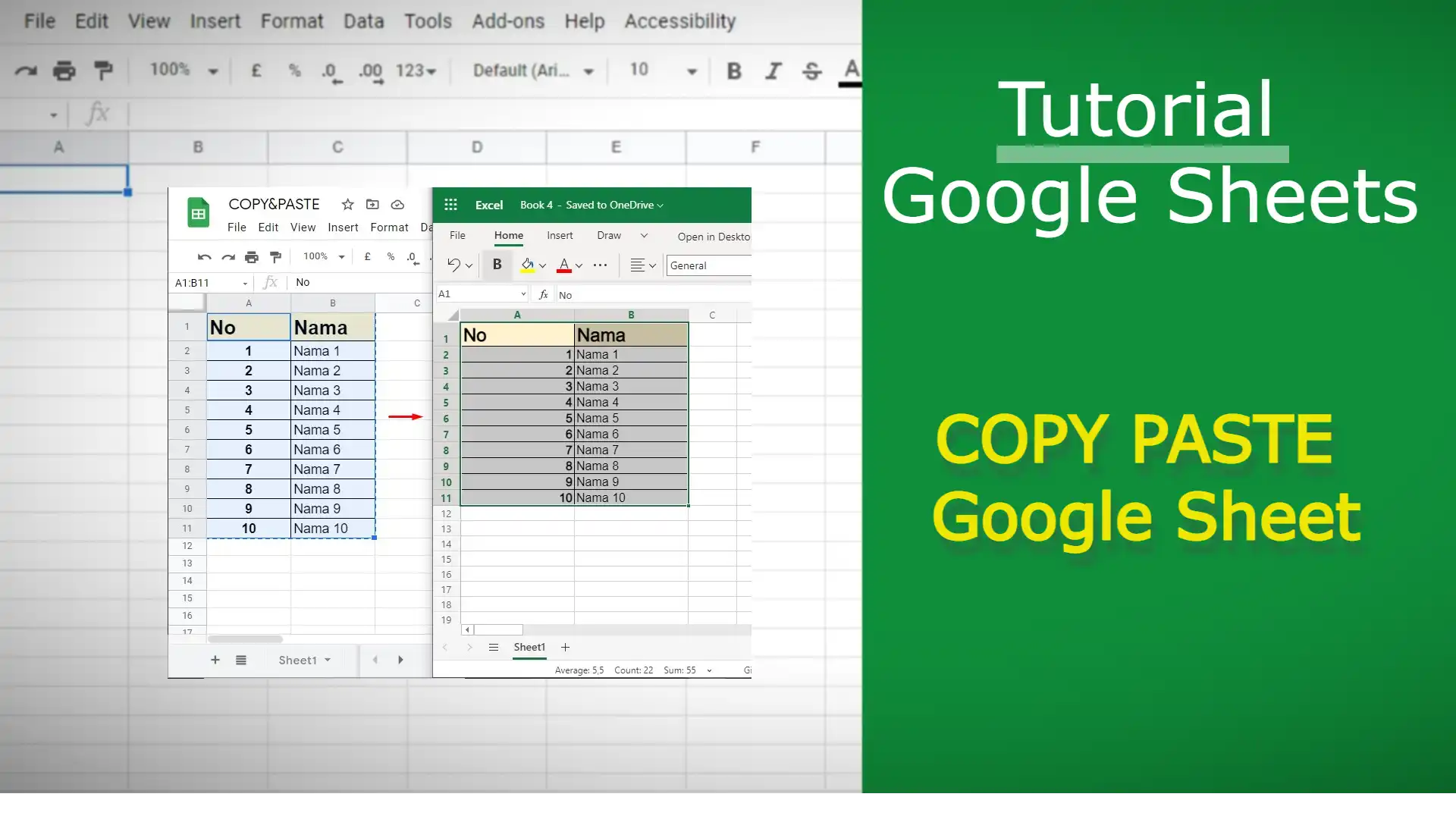Viewport: 1456px width, 819px height.
Task: Click the Move to folder icon beside COPY&PASTE
Action: [x=372, y=205]
